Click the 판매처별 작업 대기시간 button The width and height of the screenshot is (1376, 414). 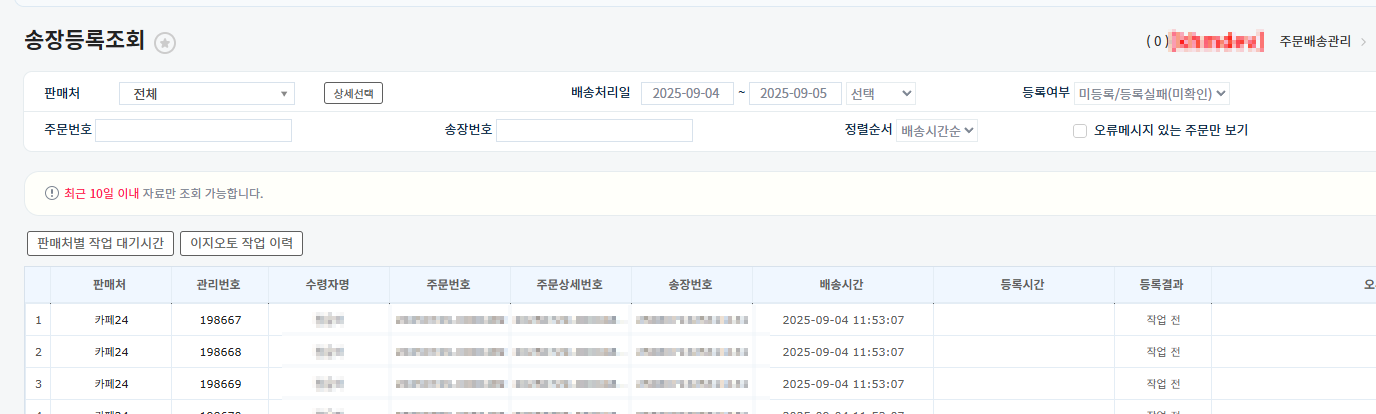click(101, 243)
